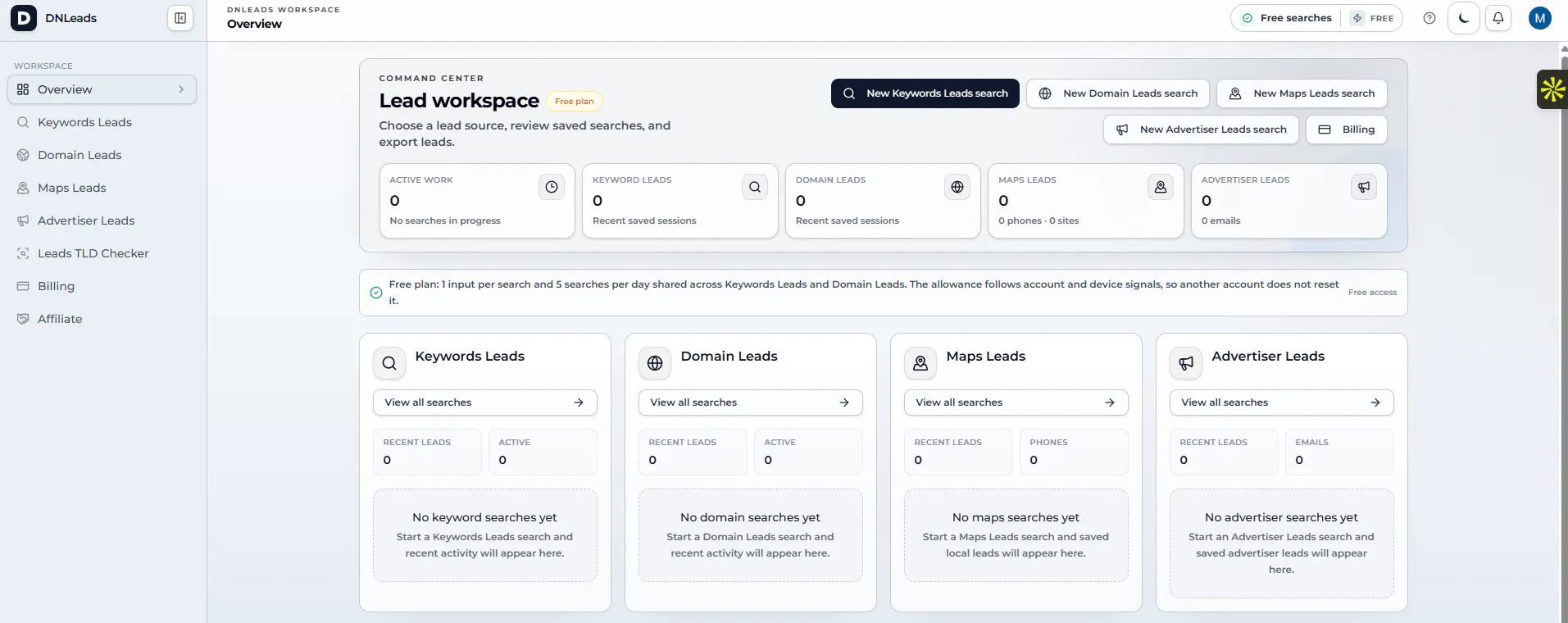Click Domain Leads card globe icon

[655, 363]
